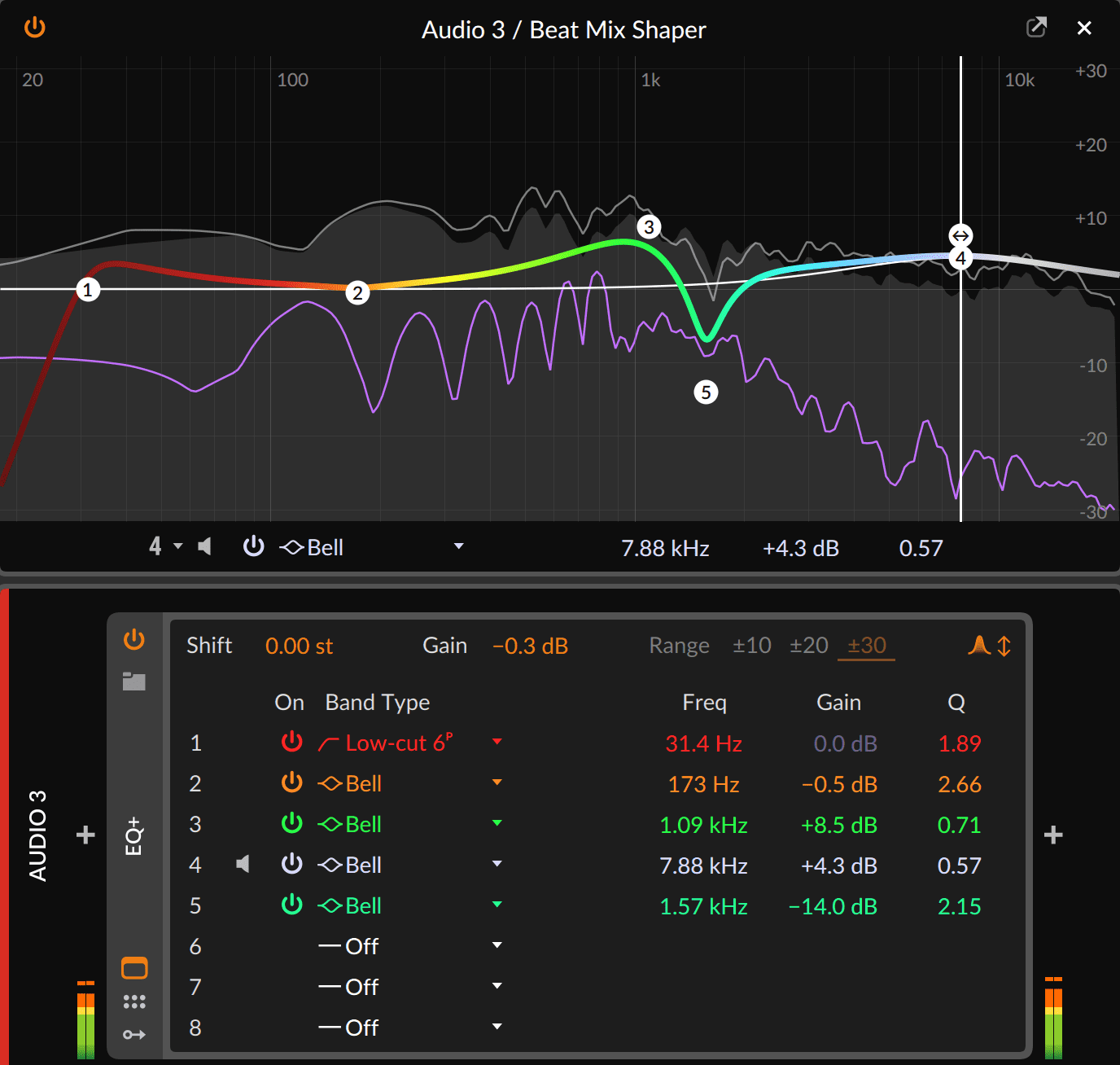Toggle the EQ+ device power button
The height and width of the screenshot is (1065, 1120).
point(134,640)
